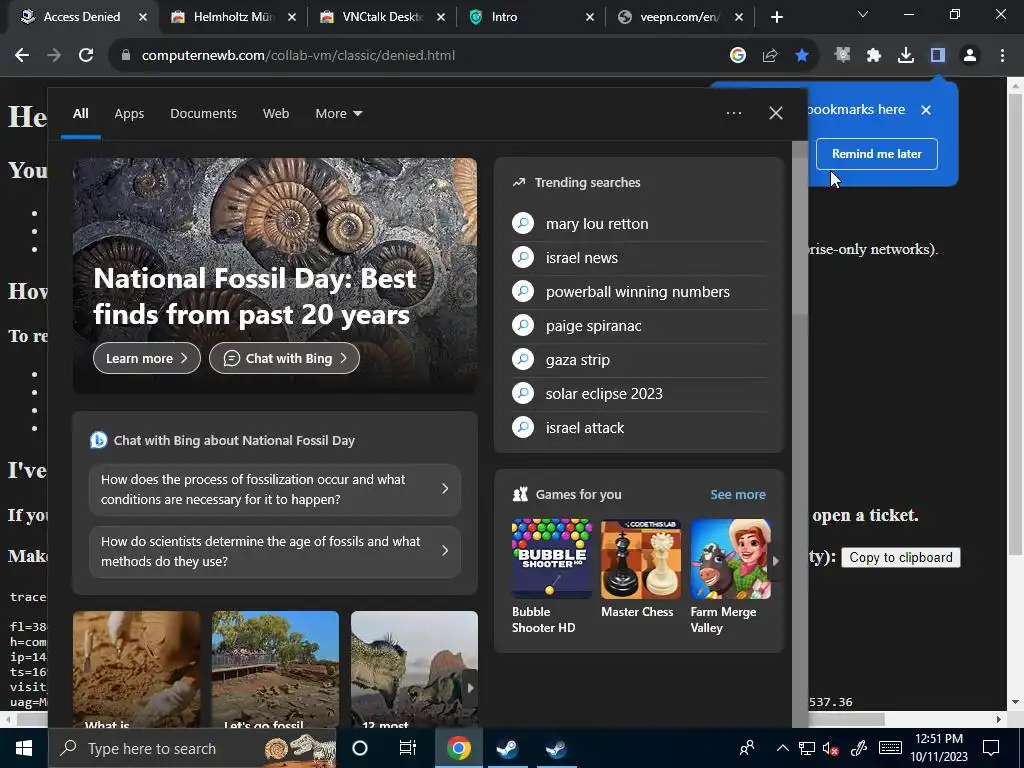The height and width of the screenshot is (768, 1024).
Task: Open Chrome three-dot menu
Action: [1002, 56]
